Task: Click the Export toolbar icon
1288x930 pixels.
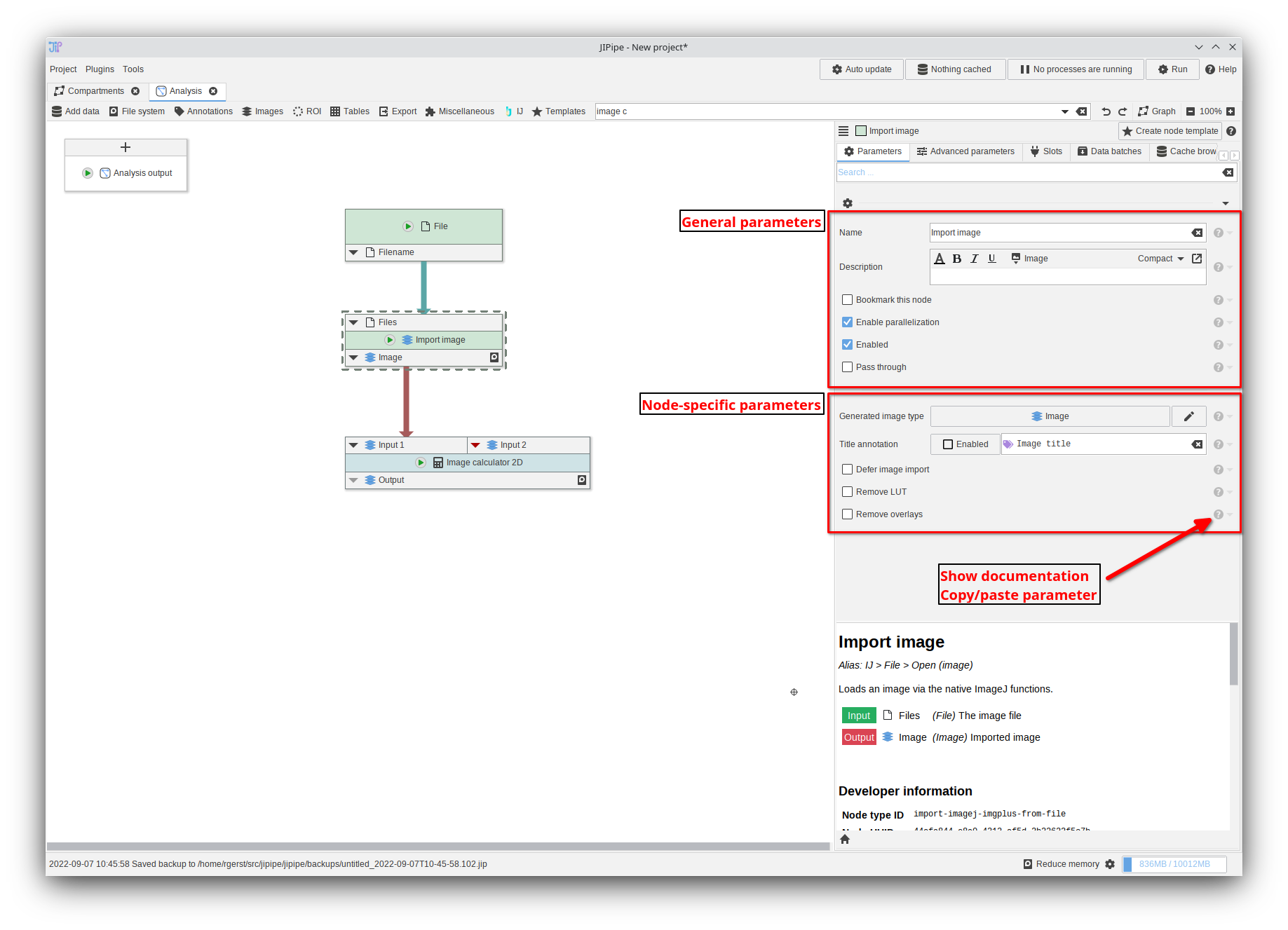Action: point(398,111)
